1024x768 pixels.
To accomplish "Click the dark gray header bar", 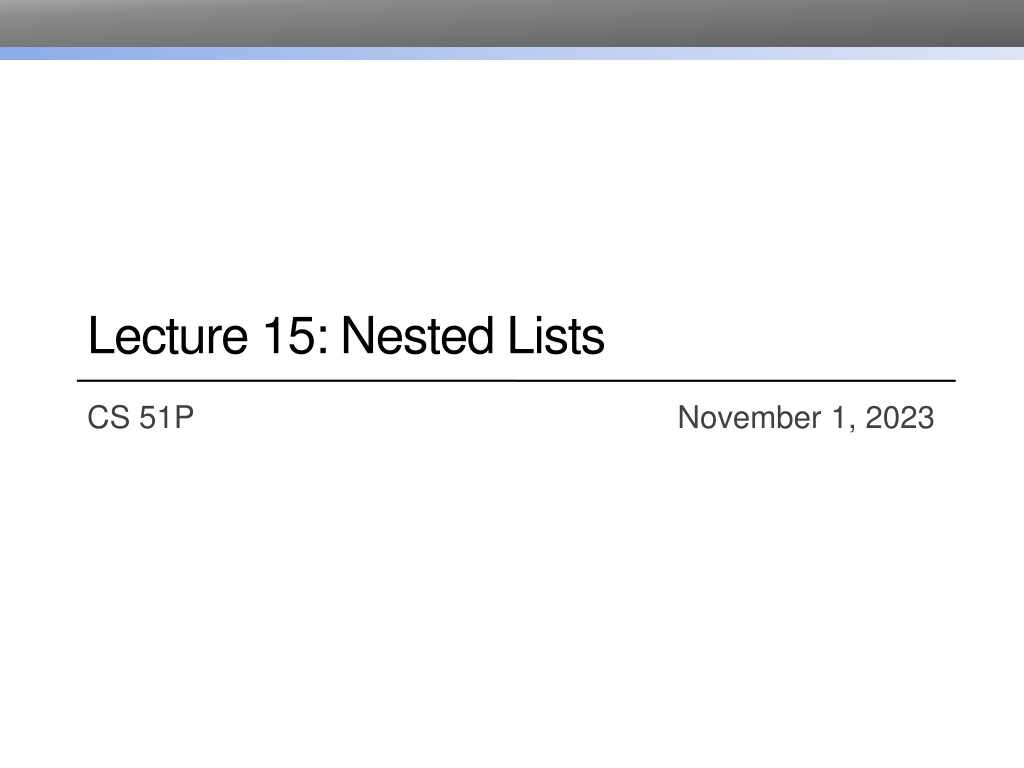I will (512, 22).
